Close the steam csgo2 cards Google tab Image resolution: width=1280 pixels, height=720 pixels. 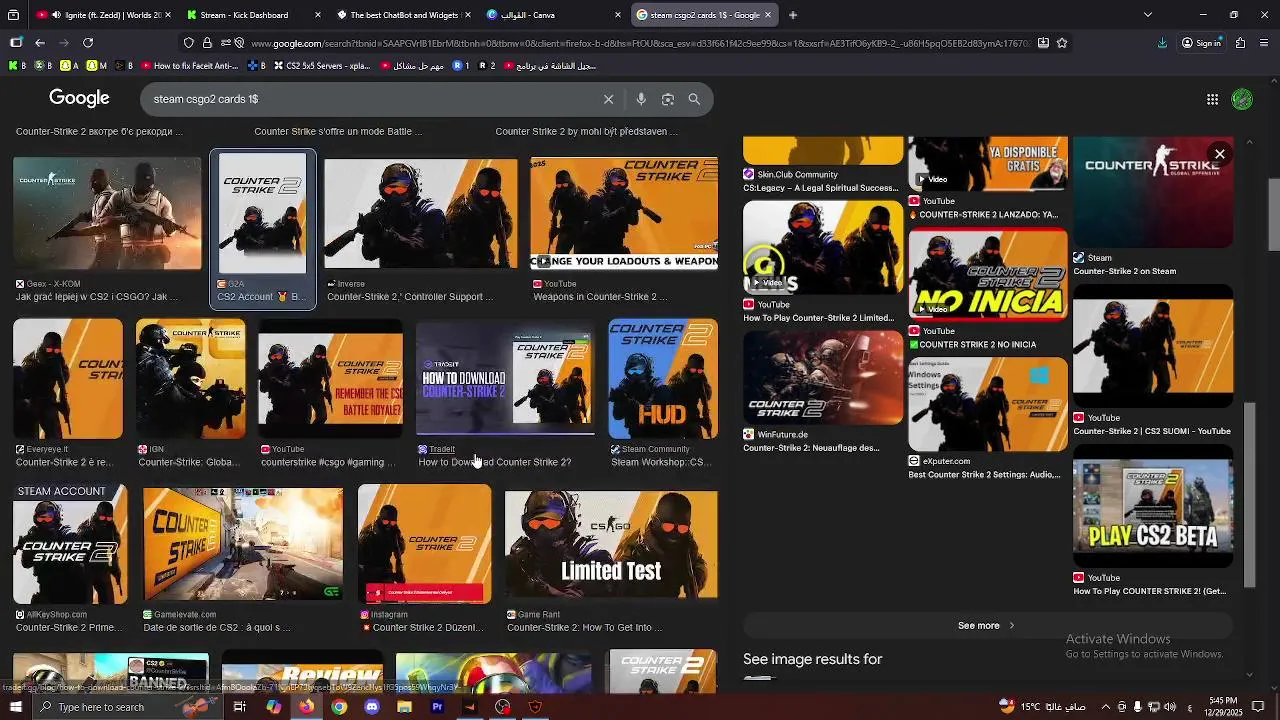768,15
